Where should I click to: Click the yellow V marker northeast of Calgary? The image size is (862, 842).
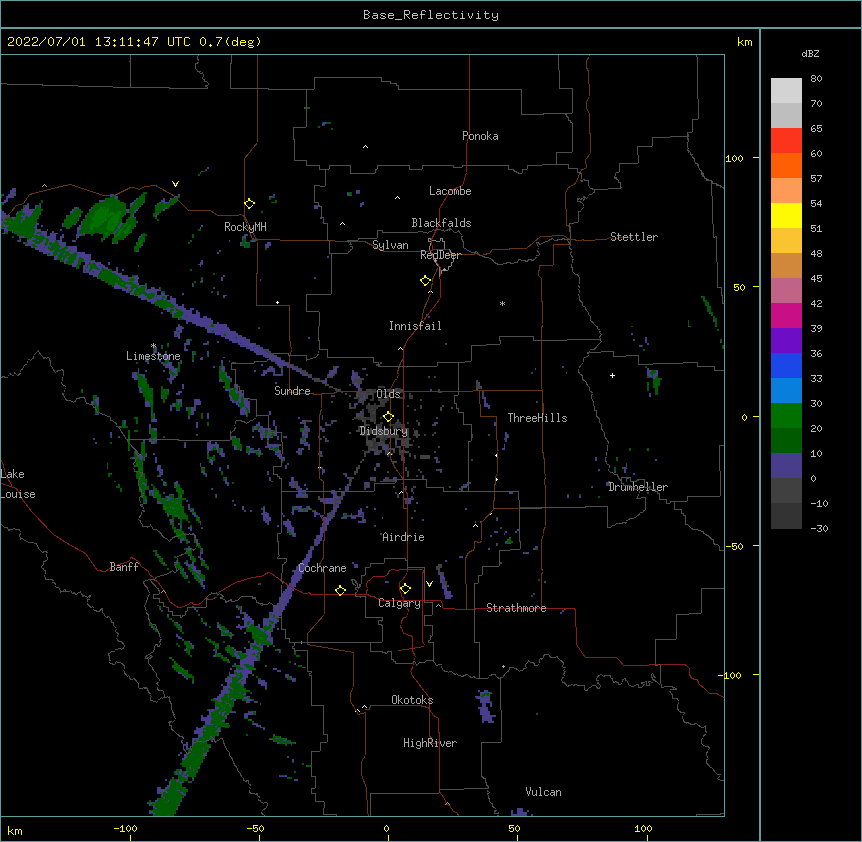(x=429, y=584)
